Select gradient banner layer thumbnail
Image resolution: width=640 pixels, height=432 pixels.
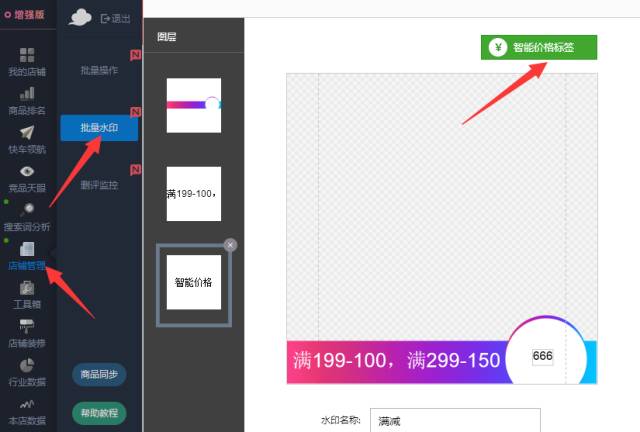[x=194, y=105]
